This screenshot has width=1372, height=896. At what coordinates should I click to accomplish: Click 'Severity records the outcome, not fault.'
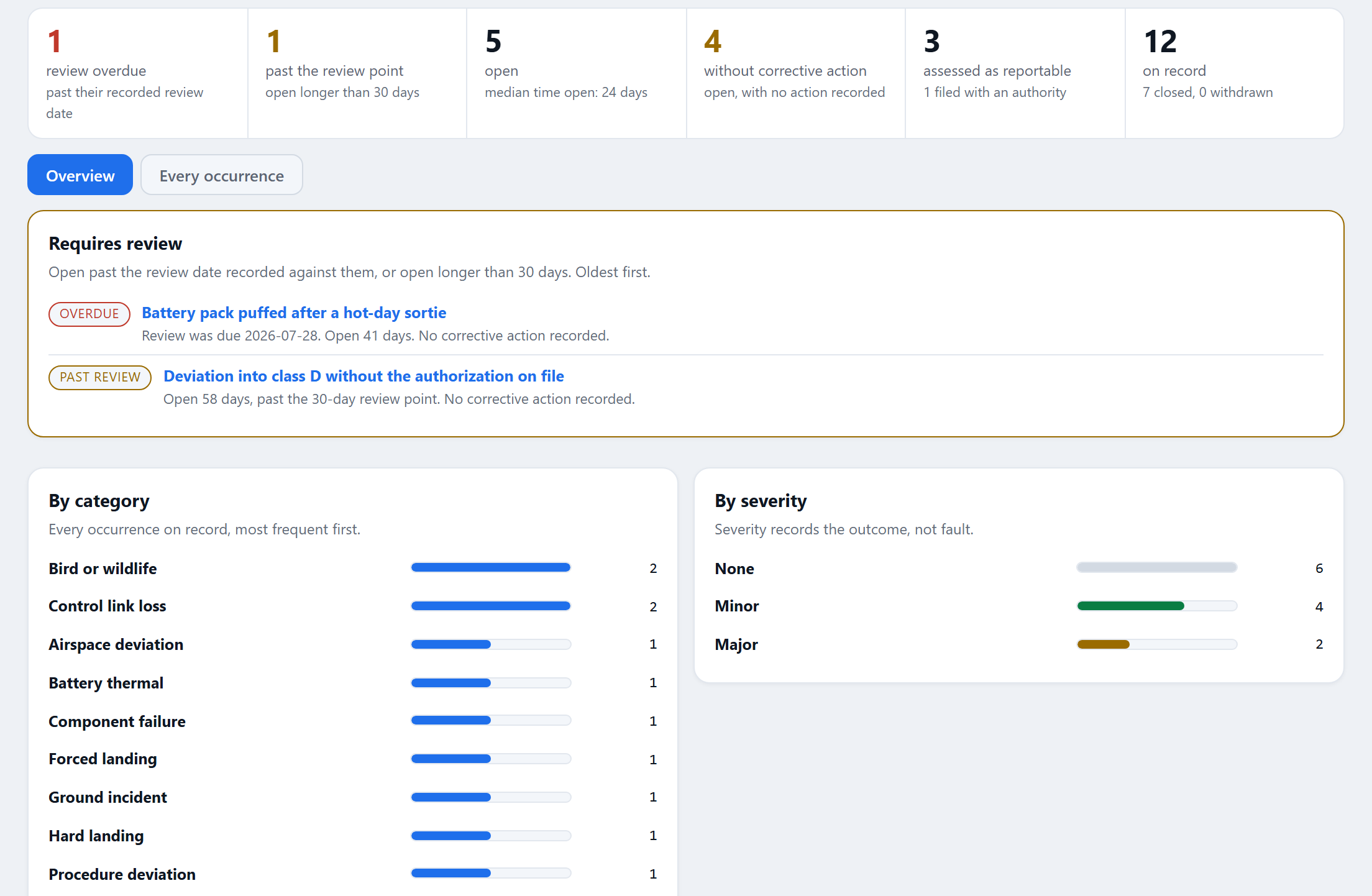coord(844,529)
